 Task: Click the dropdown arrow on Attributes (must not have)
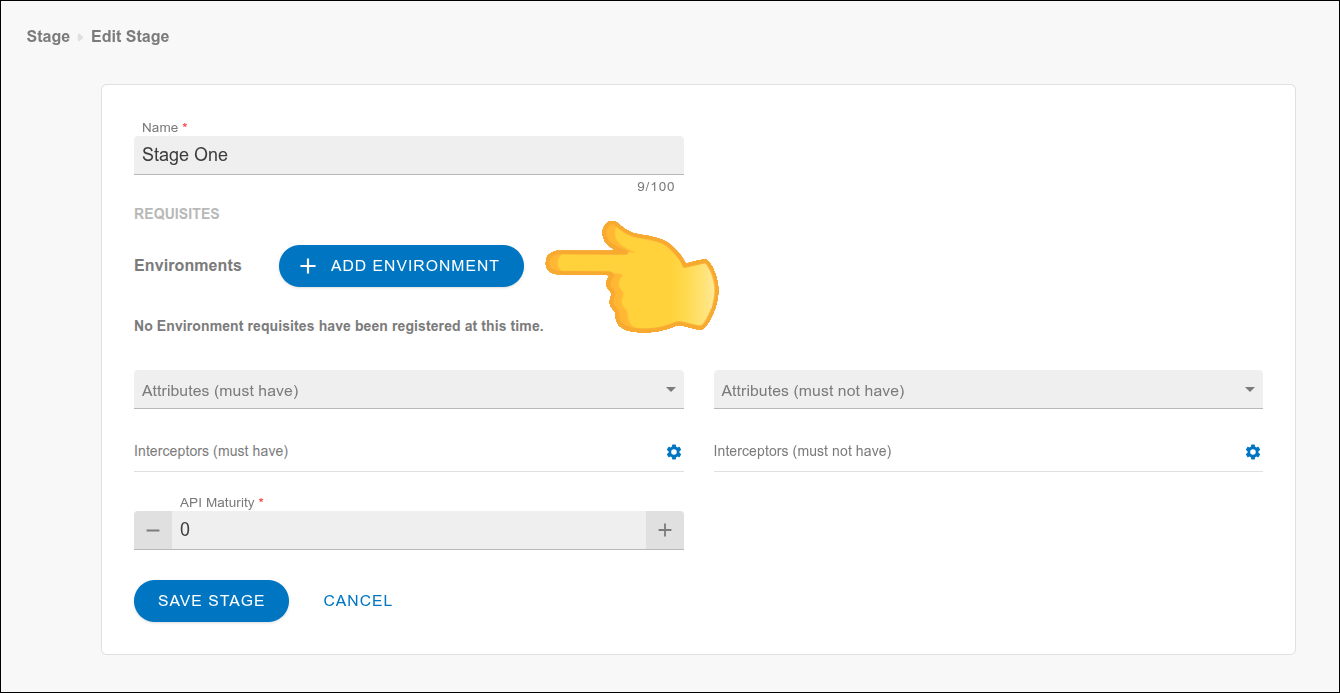pos(1249,390)
